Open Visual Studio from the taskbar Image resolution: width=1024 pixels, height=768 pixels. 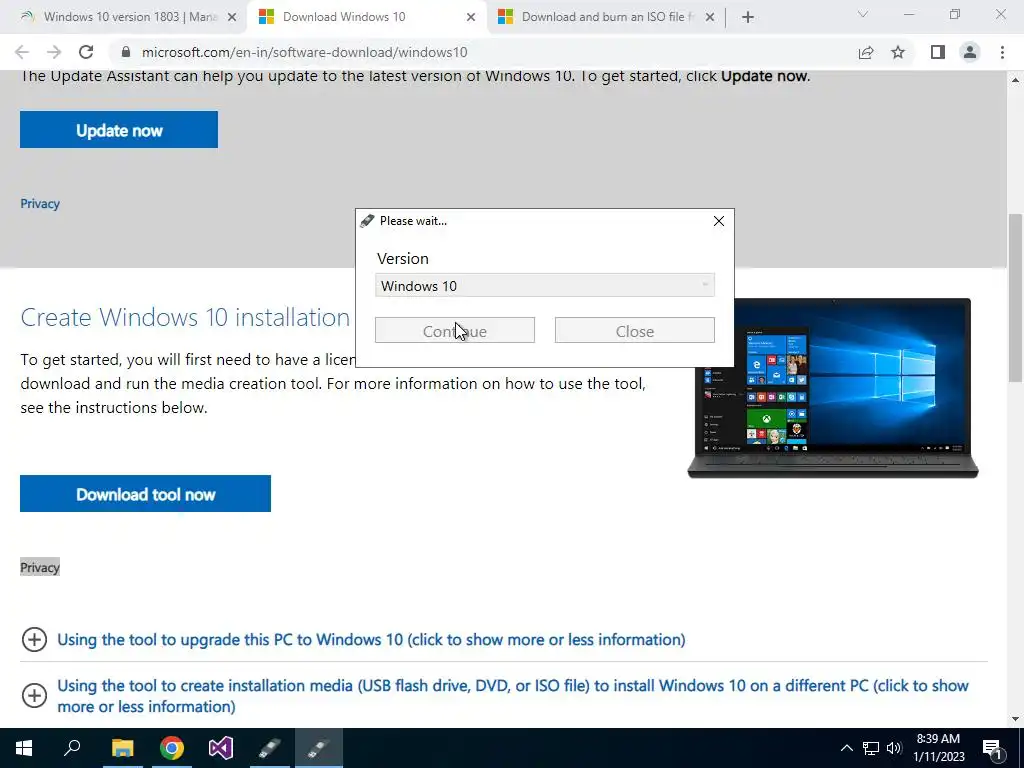click(221, 748)
